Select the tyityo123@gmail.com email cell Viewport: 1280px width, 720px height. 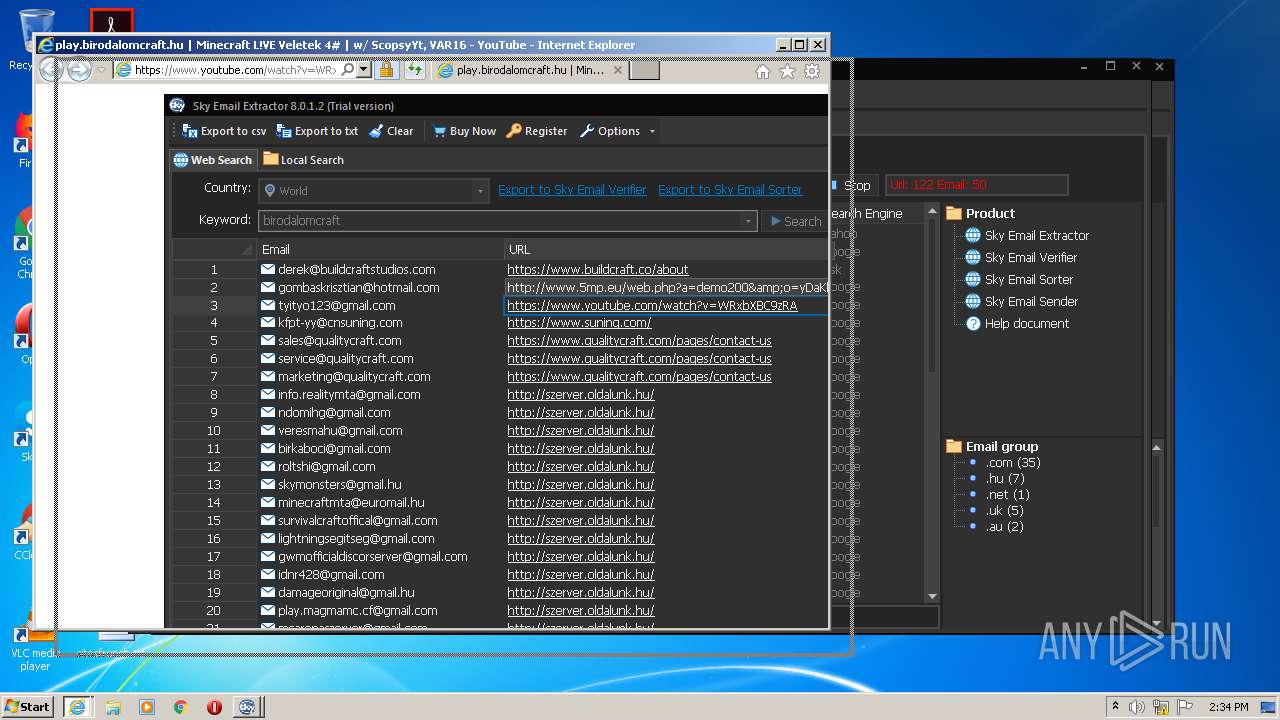(380, 305)
